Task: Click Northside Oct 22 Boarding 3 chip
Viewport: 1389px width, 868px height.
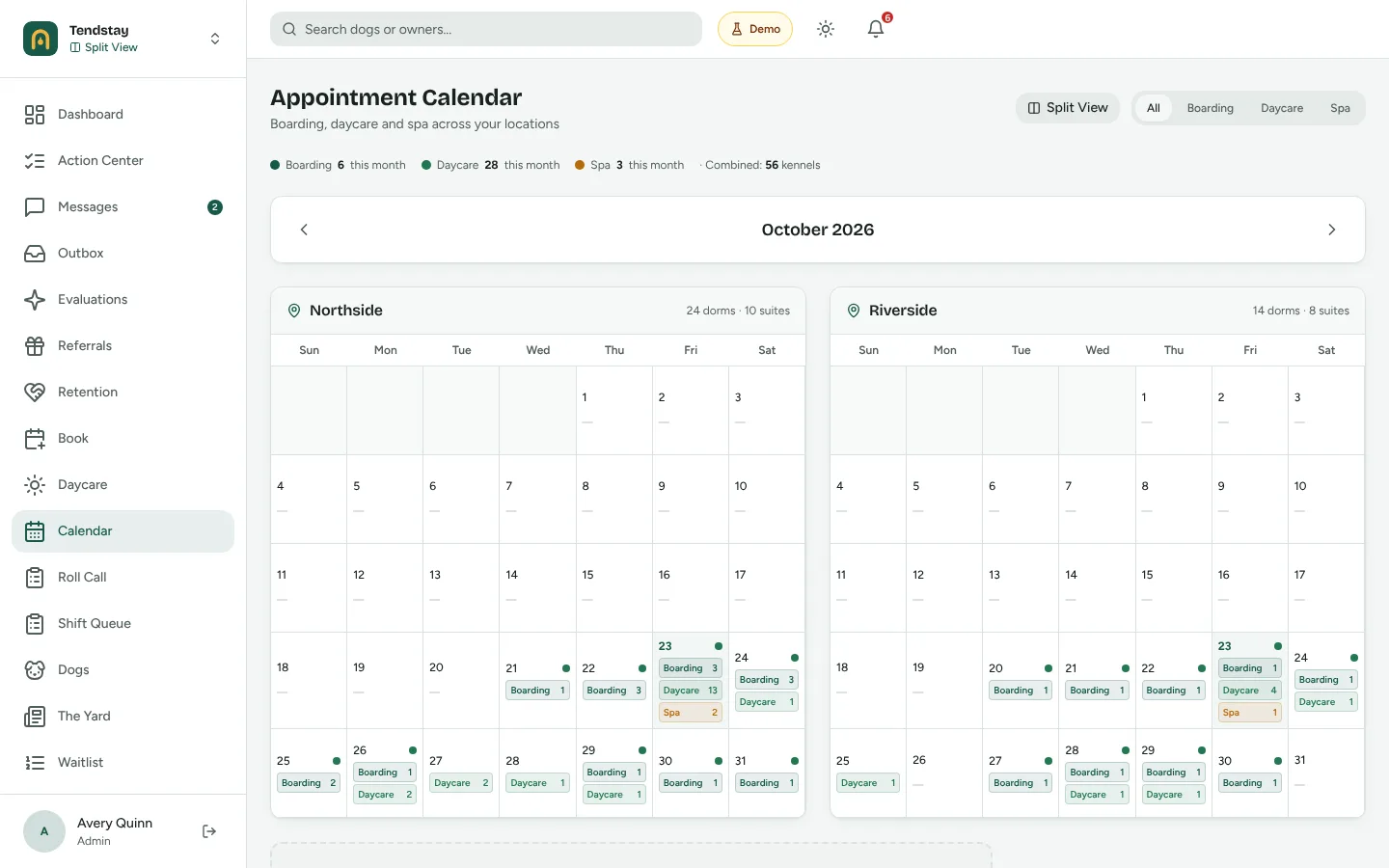Action: tap(614, 691)
